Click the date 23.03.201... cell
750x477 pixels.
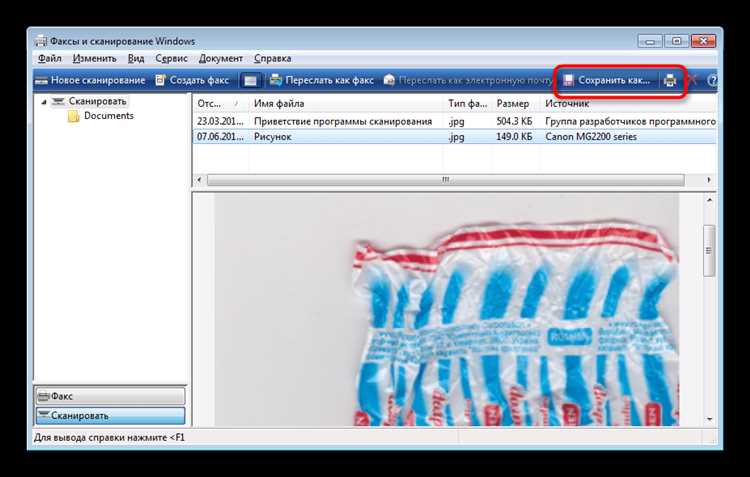click(221, 122)
